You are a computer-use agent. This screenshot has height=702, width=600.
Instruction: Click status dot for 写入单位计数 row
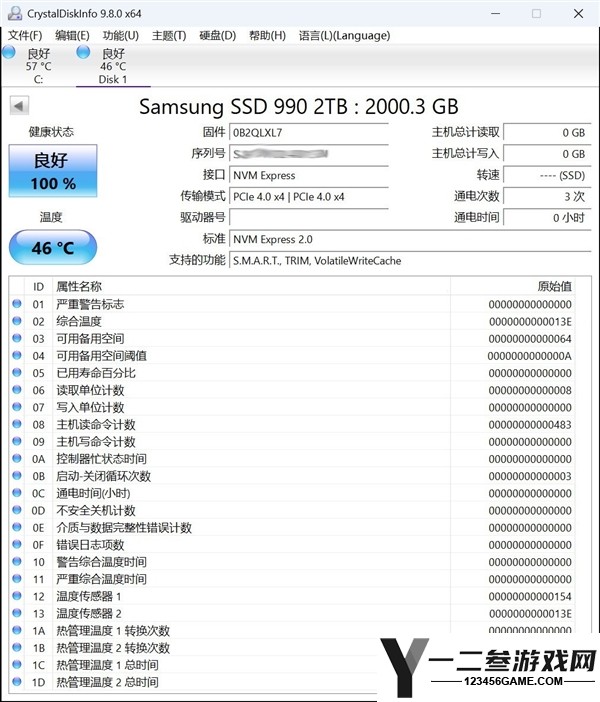[17, 407]
